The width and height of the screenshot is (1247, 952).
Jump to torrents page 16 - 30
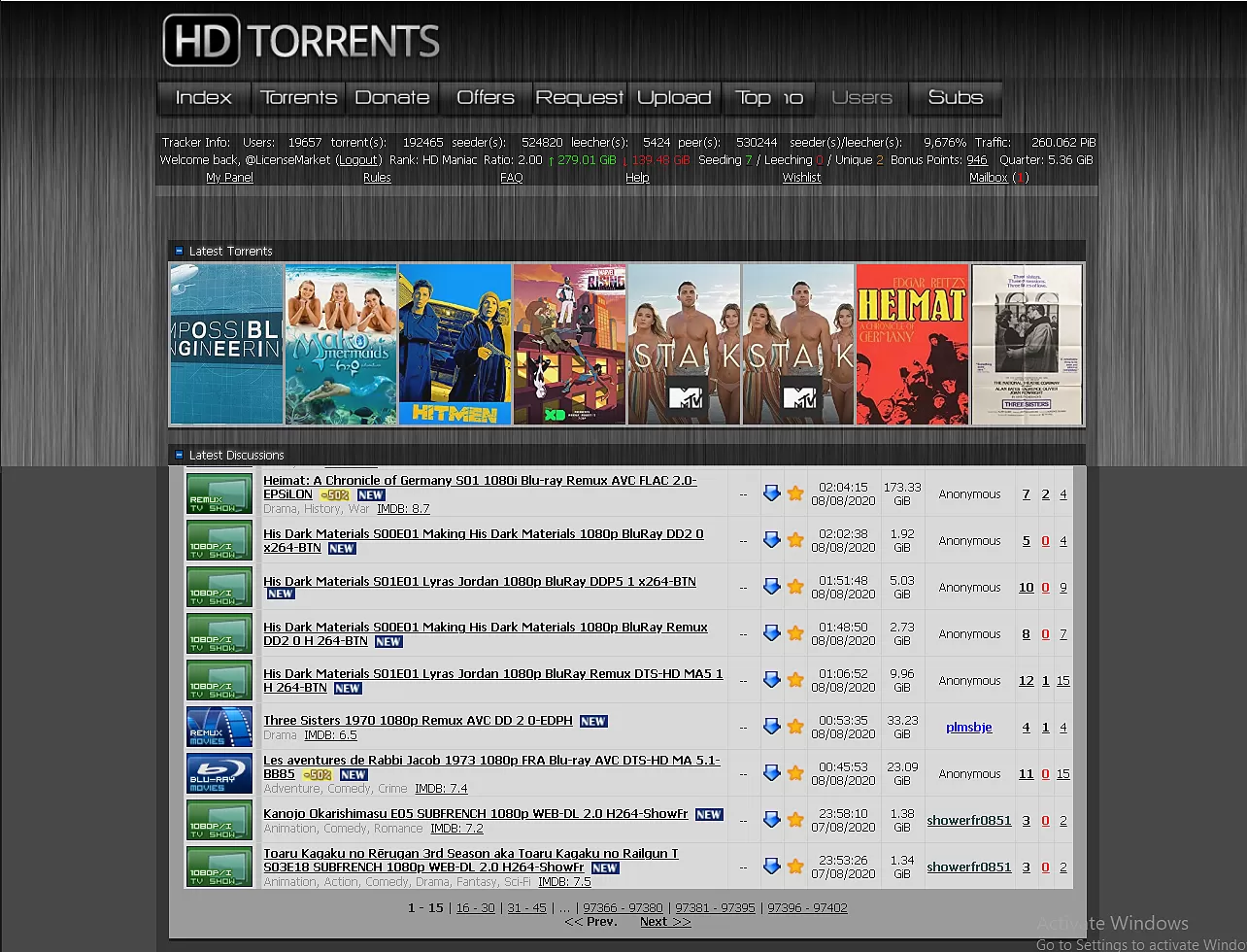tap(475, 908)
